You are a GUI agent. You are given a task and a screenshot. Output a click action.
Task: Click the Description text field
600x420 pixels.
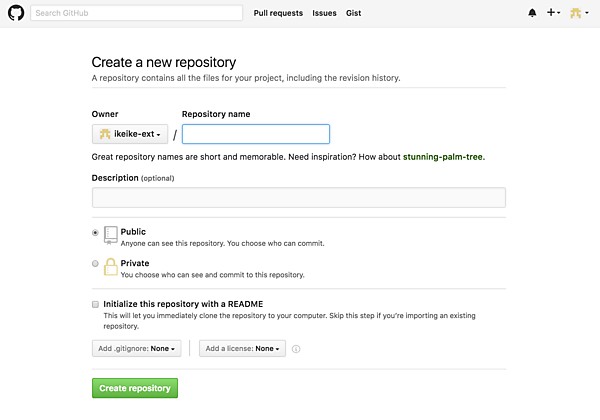point(298,197)
